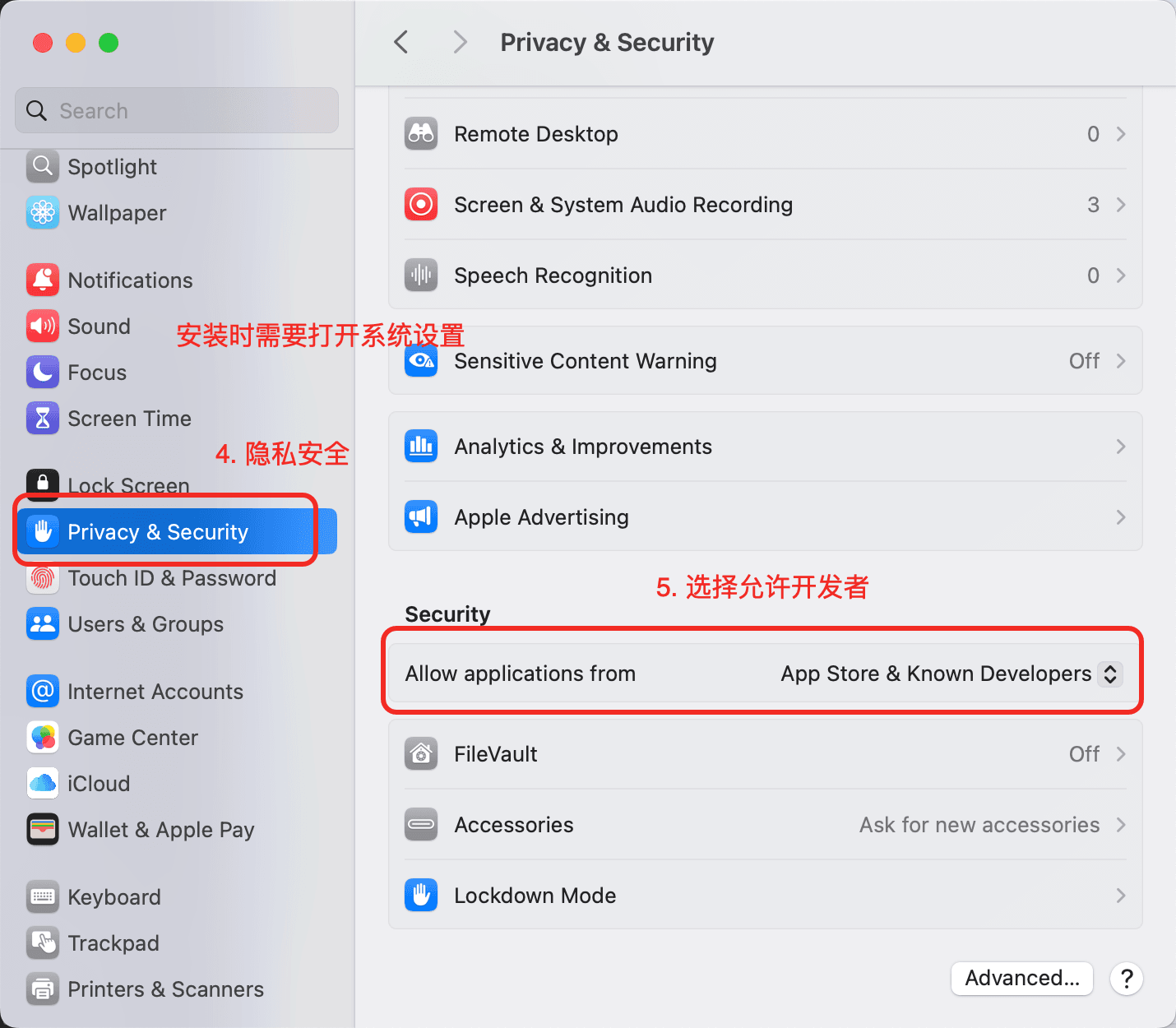Expand Analytics & Improvements settings
Screen dimensions: 1176x1028
(1120, 447)
